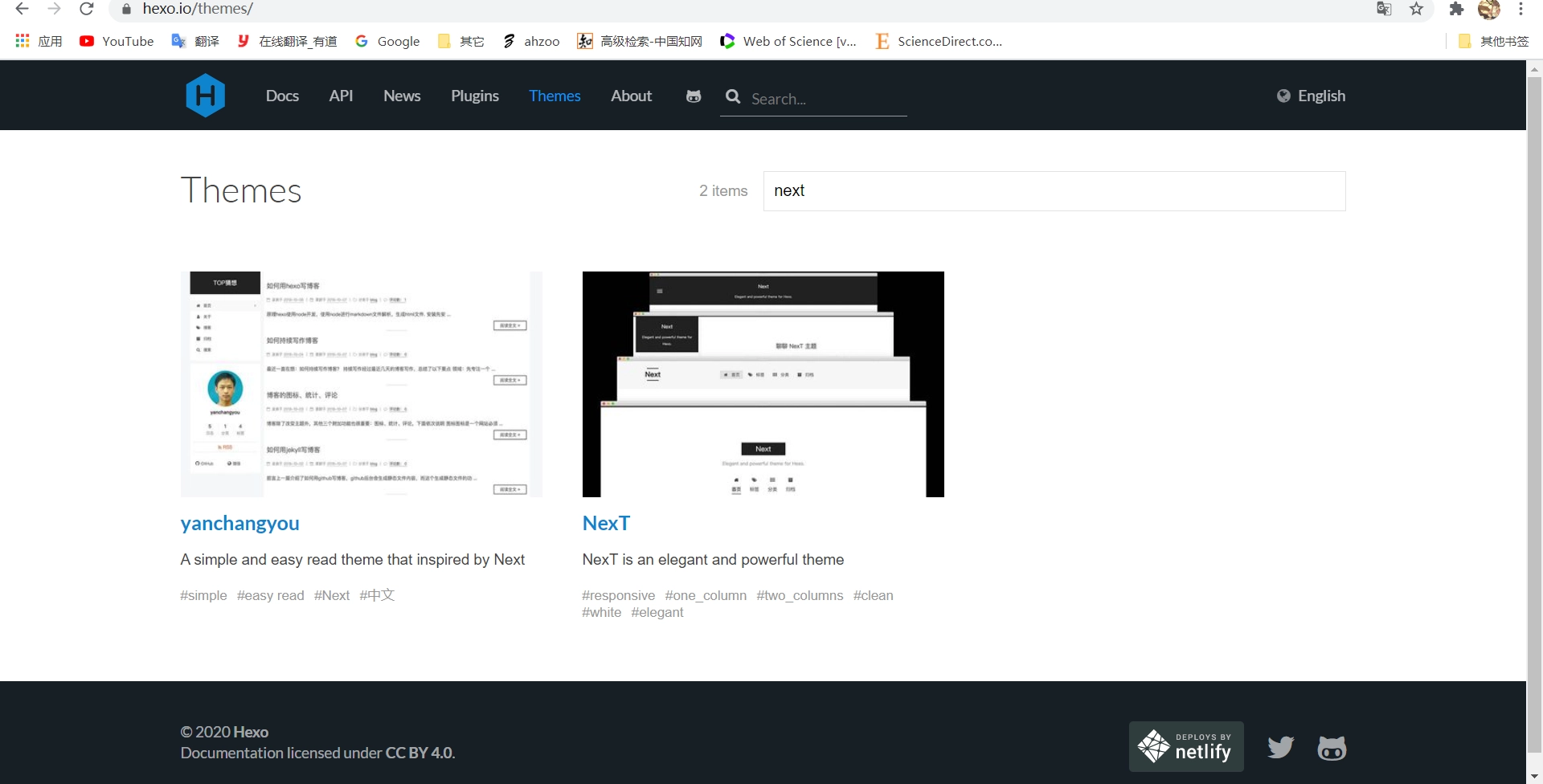Reload the page

pyautogui.click(x=87, y=9)
